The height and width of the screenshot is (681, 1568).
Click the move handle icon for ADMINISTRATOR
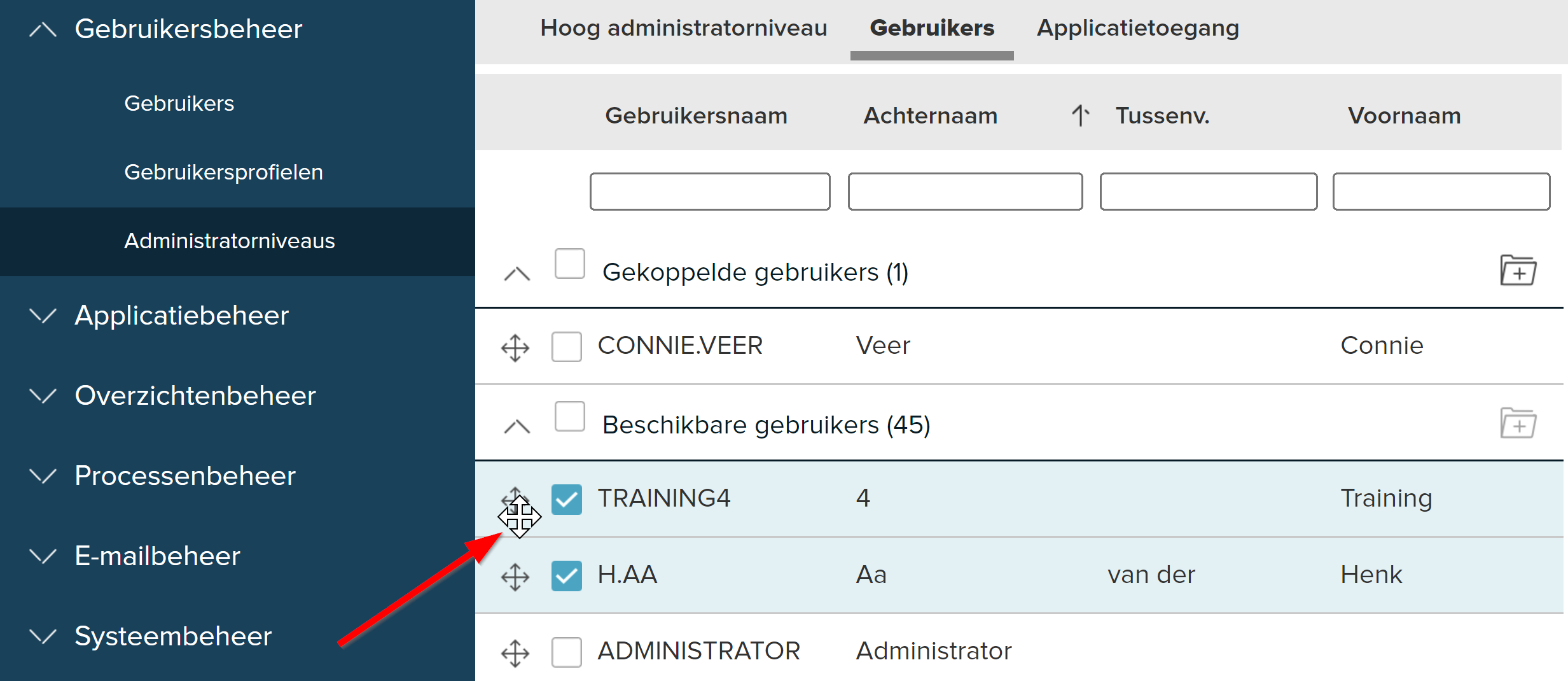click(515, 654)
